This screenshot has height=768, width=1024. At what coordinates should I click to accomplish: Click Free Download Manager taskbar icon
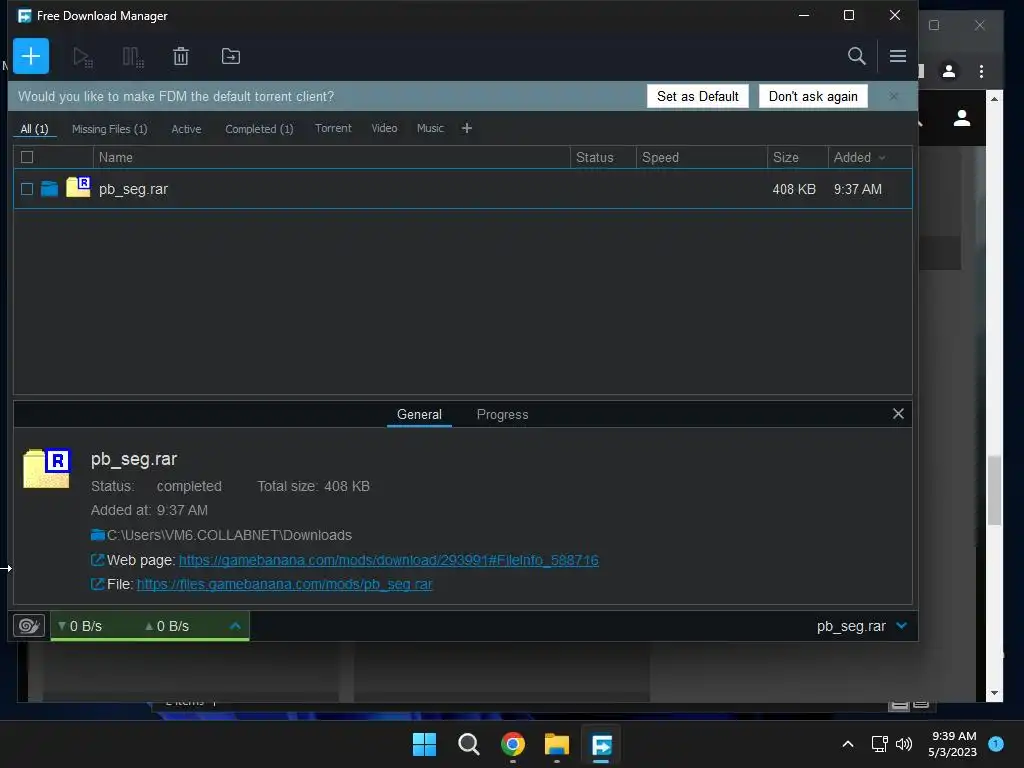click(601, 744)
